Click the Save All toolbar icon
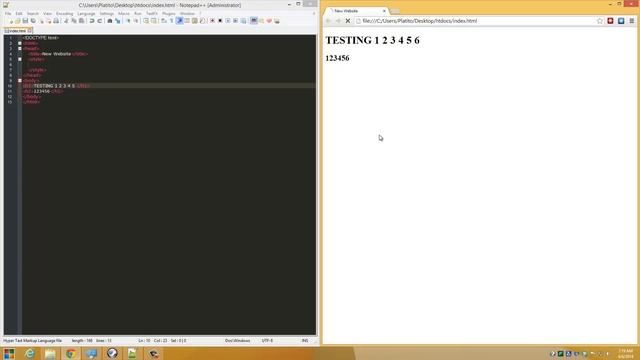 33,21
